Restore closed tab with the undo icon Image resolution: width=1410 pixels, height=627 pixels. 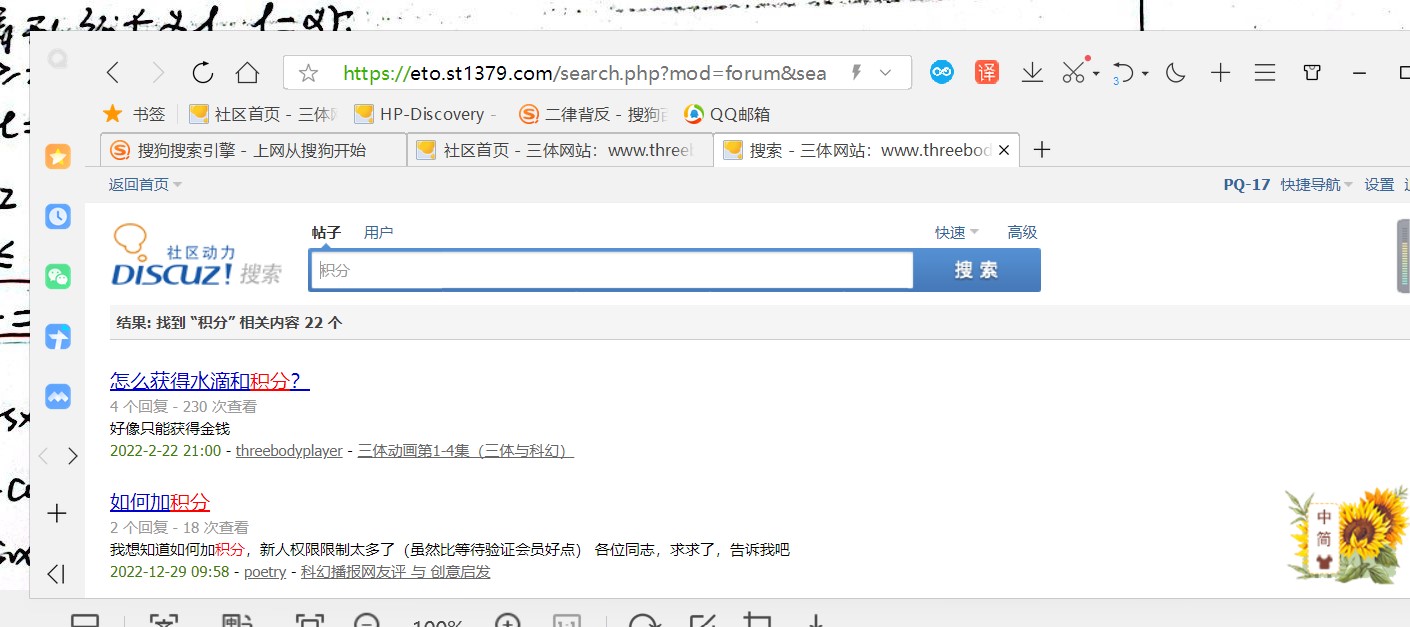tap(1124, 73)
